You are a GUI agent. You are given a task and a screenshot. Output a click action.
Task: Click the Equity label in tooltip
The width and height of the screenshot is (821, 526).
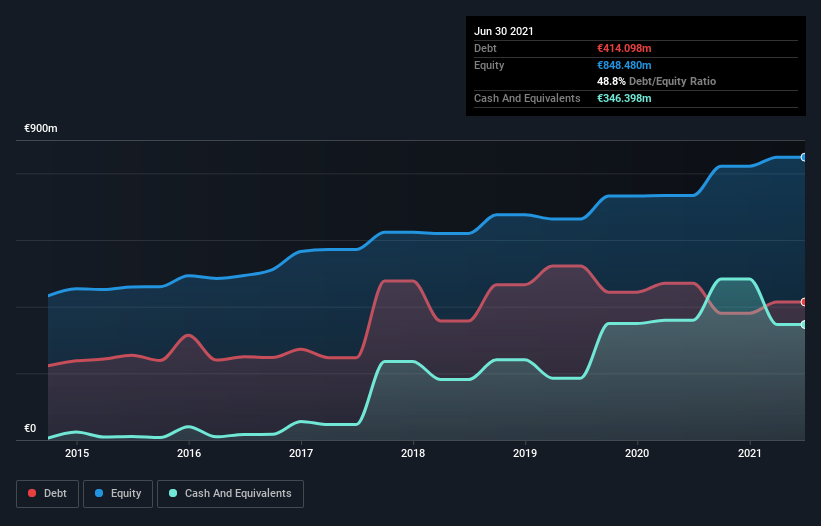tap(489, 65)
